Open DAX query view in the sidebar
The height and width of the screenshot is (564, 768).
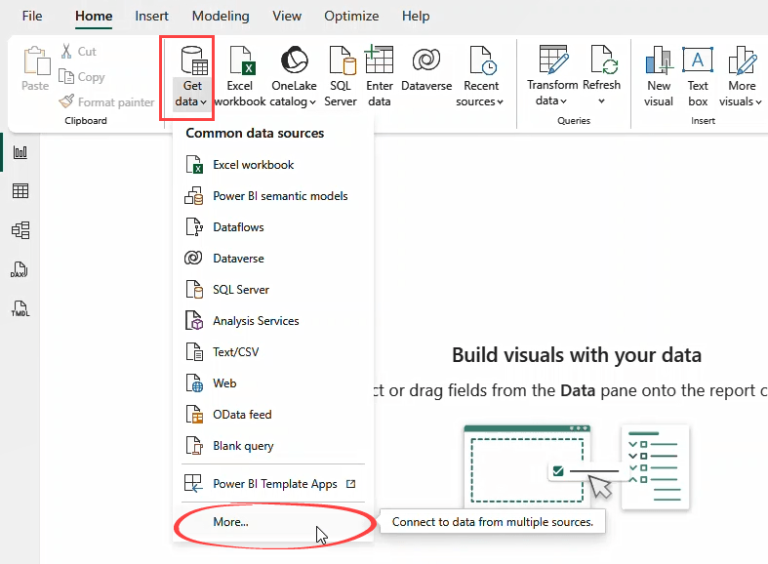(19, 270)
